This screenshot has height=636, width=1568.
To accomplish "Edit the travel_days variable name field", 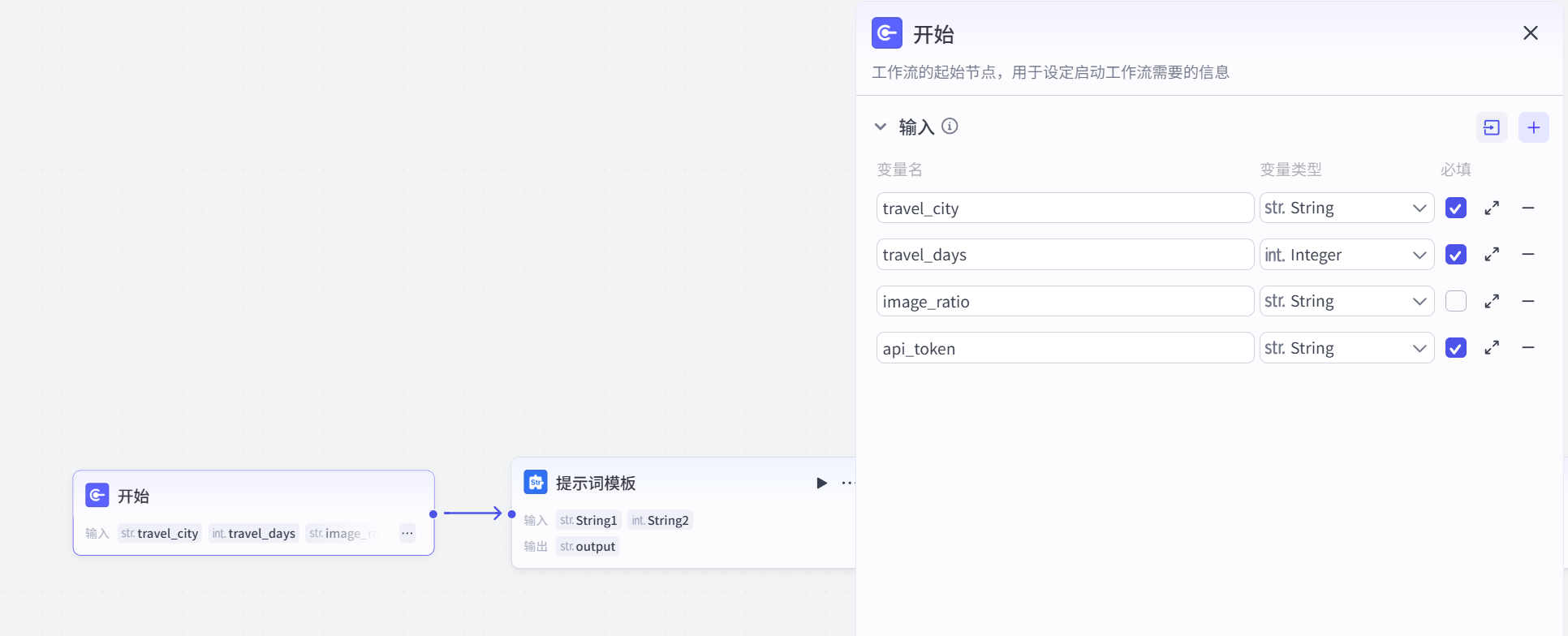I will click(x=1065, y=255).
